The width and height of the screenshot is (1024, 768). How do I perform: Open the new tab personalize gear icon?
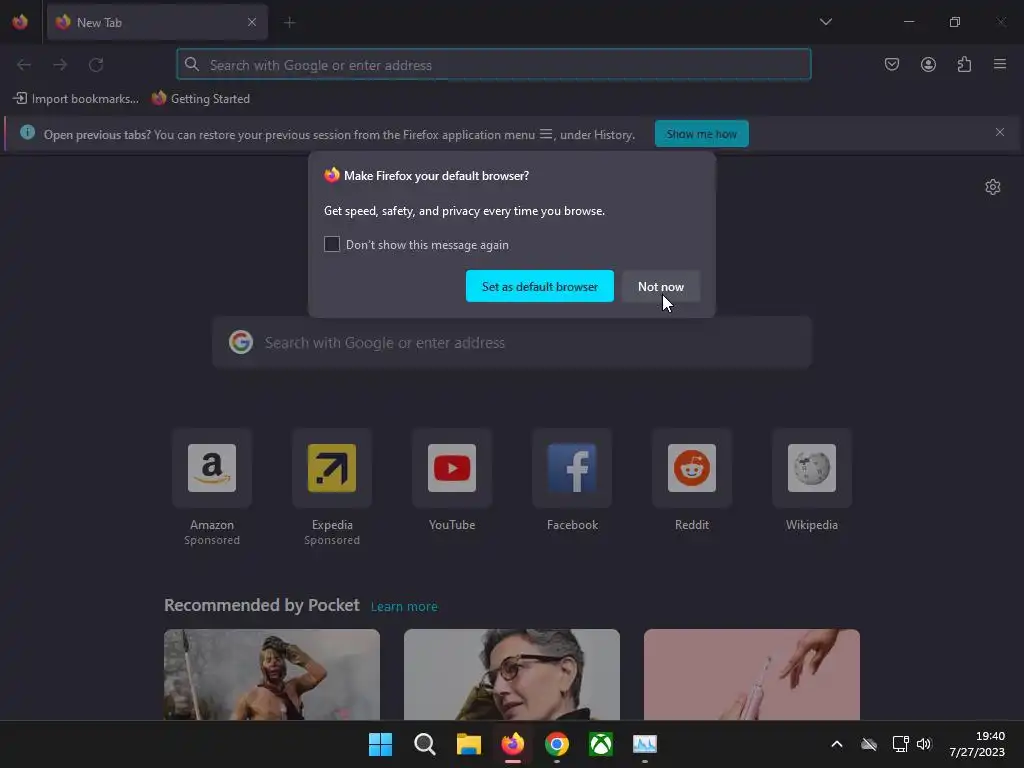pyautogui.click(x=993, y=187)
